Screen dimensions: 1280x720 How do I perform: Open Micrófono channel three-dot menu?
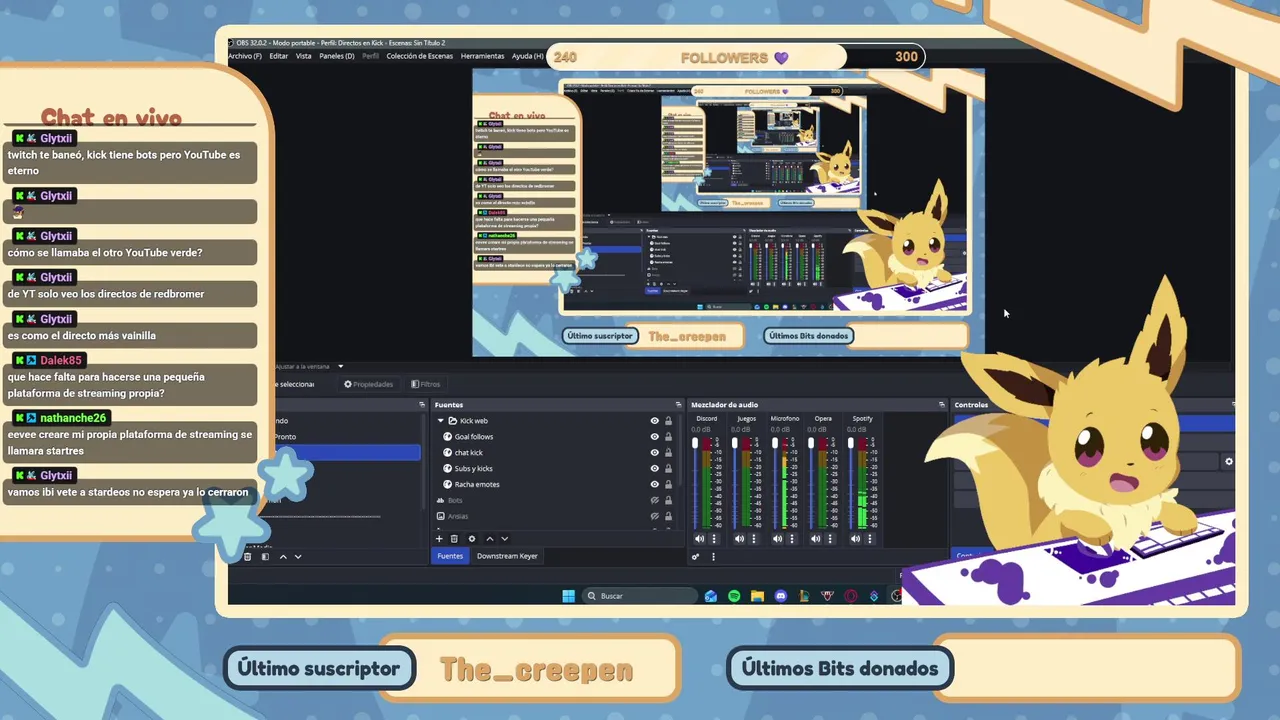coord(793,539)
